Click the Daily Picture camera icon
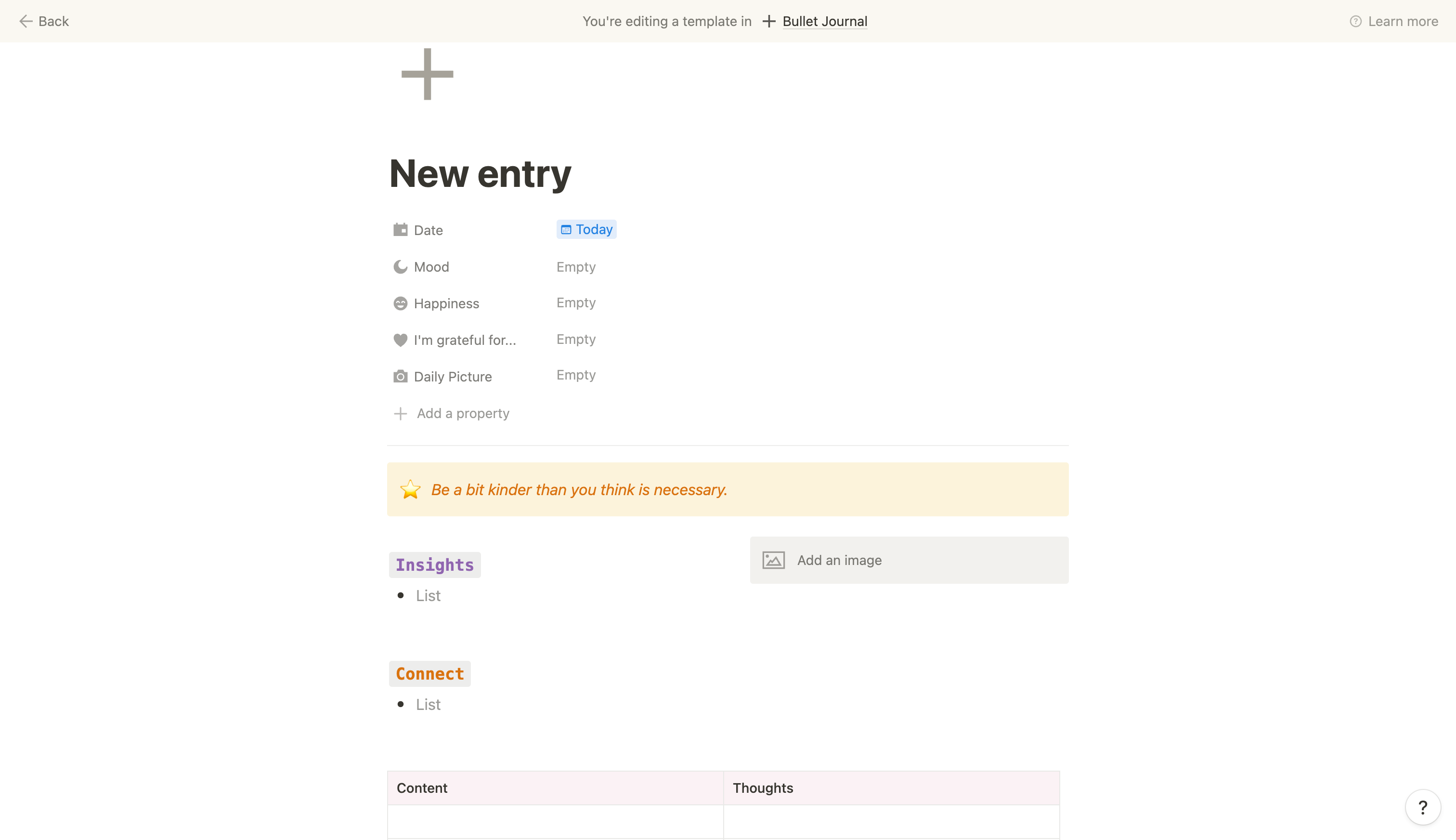The image size is (1456, 840). click(x=400, y=376)
